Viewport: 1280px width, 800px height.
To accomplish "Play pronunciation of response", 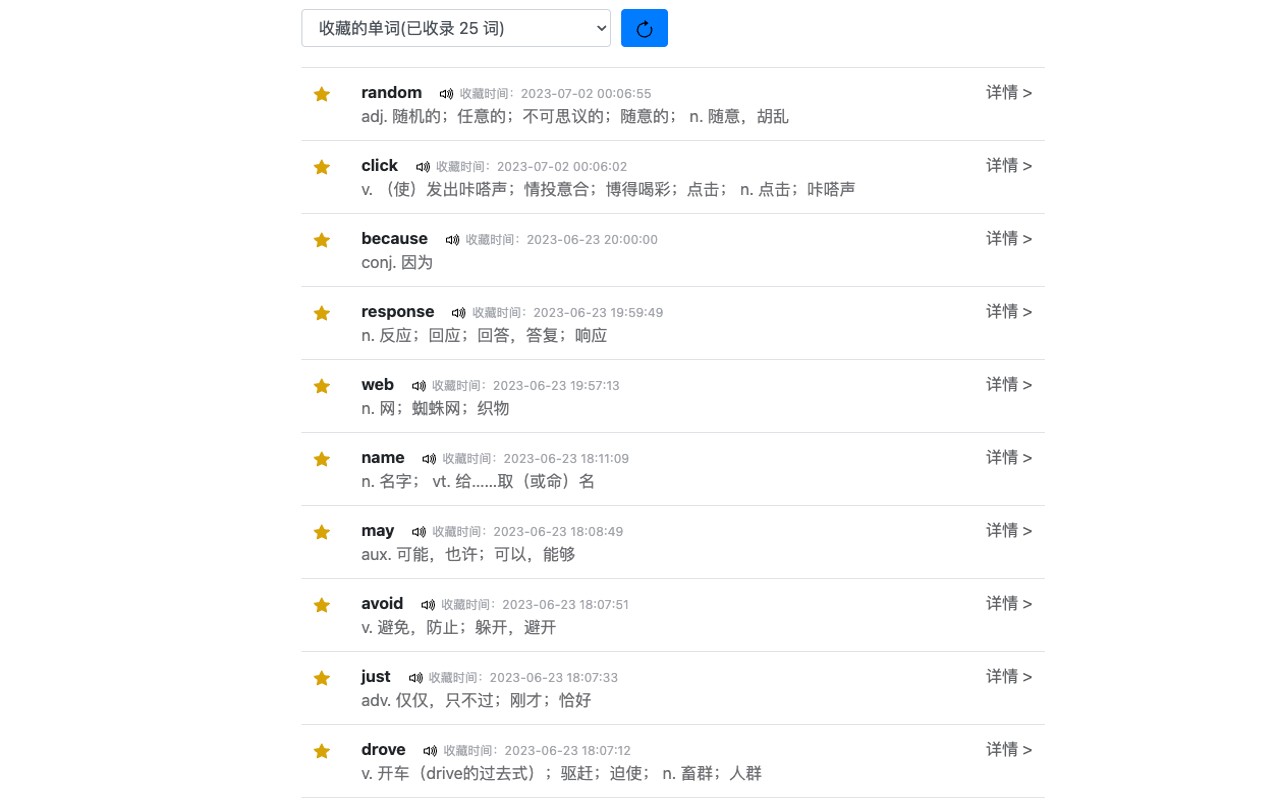I will tap(459, 313).
